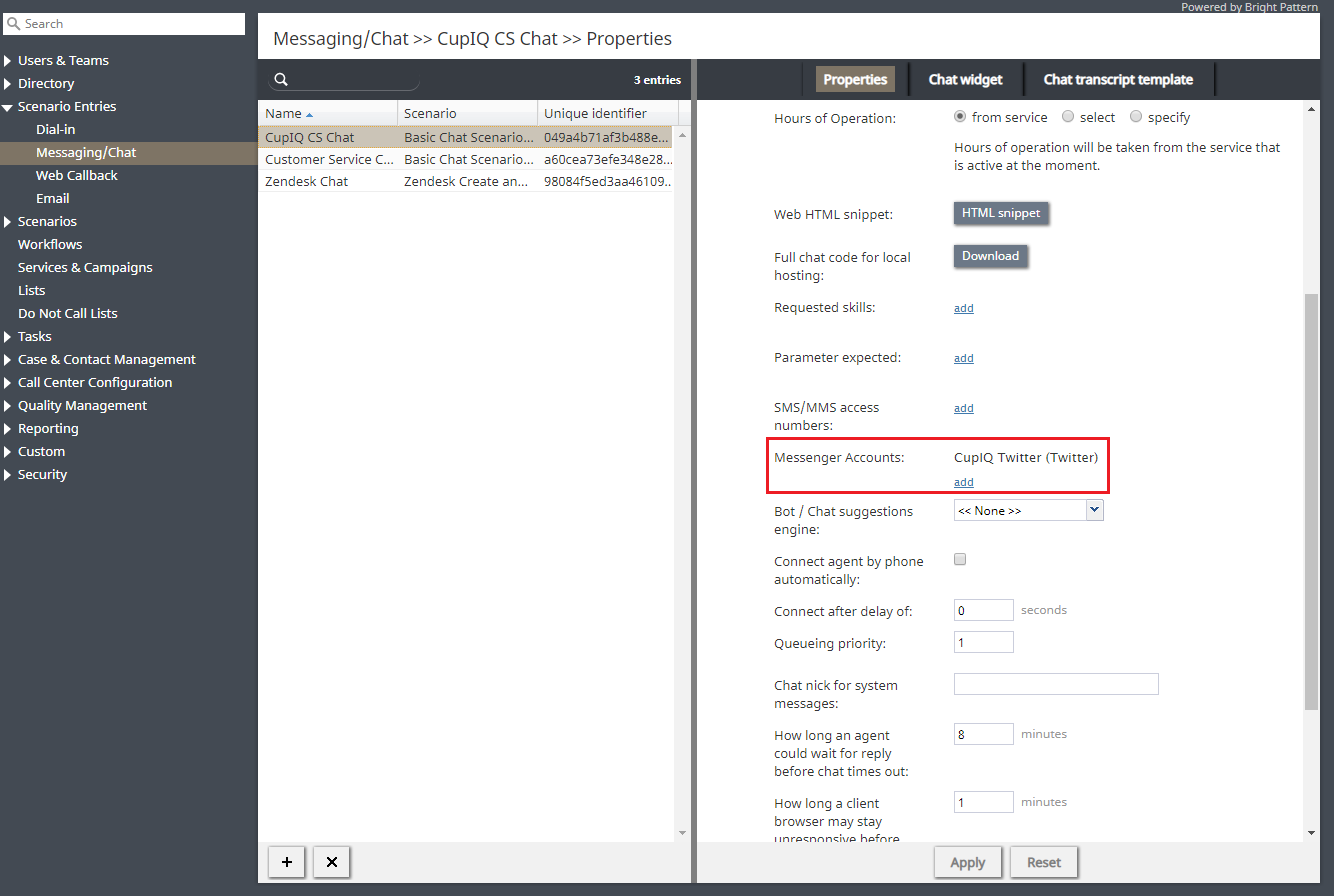
Task: Open Dial-in scenario entries
Action: coord(56,129)
